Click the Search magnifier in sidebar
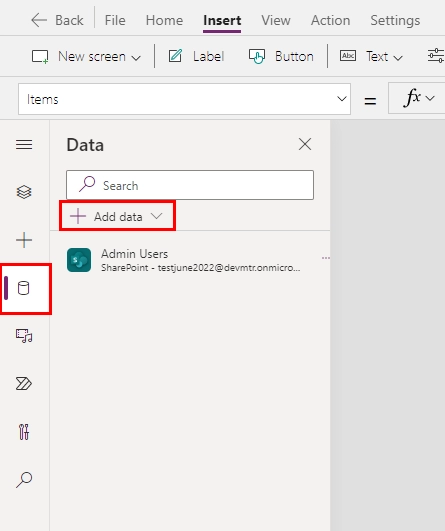Screen dimensions: 445x531 (x=24, y=480)
